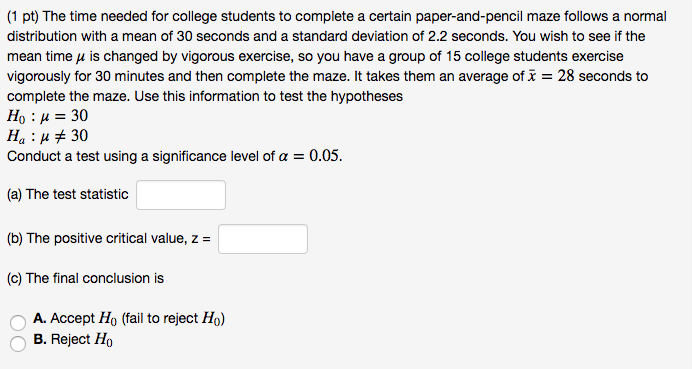Click the 'Conduct a test using' sentence
The height and width of the screenshot is (369, 692).
(x=72, y=156)
